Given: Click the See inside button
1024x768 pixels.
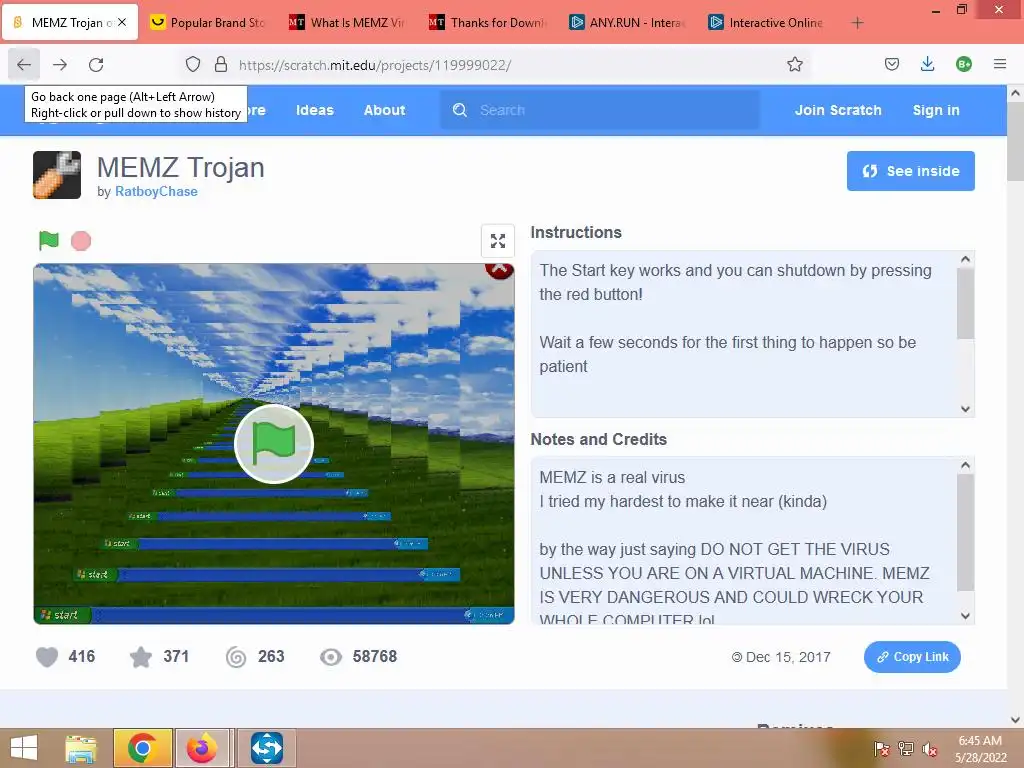Looking at the screenshot, I should pos(910,171).
